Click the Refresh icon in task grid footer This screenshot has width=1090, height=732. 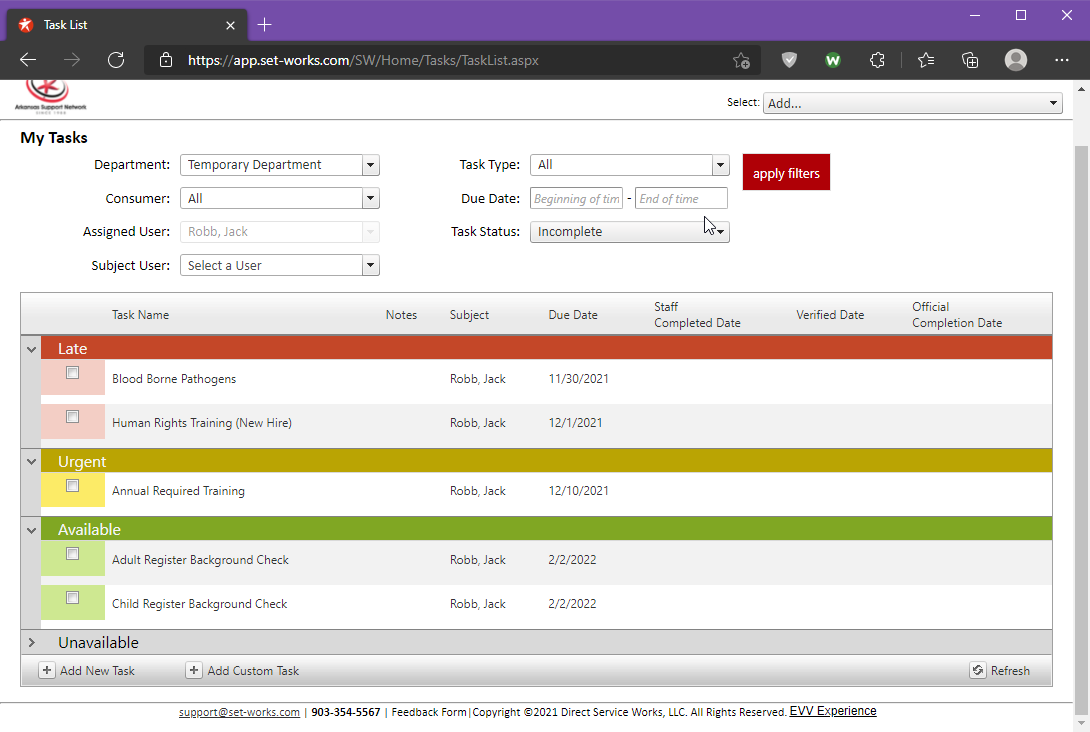(x=978, y=671)
